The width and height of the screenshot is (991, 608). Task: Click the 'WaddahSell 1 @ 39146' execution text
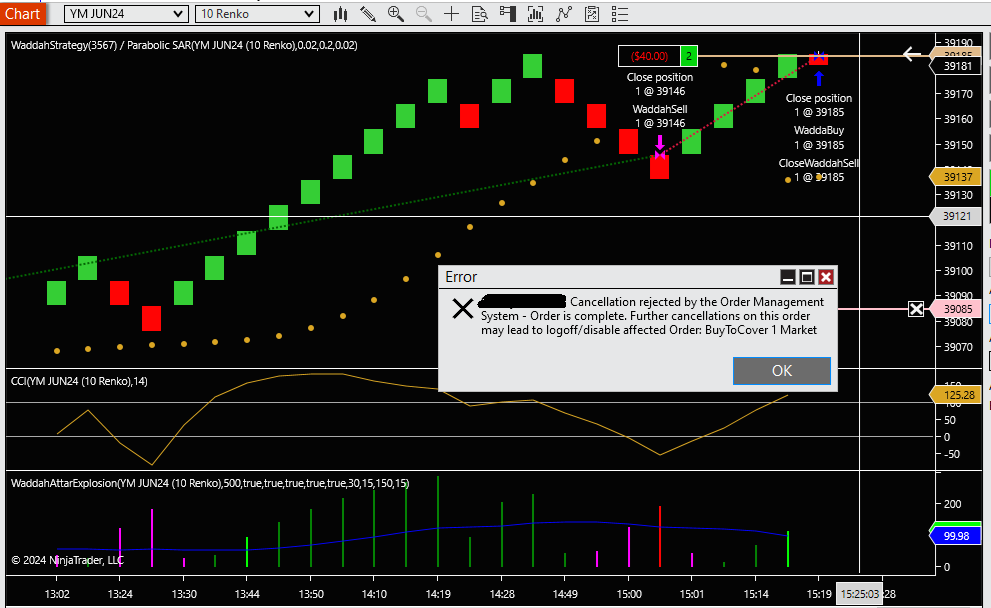point(660,116)
